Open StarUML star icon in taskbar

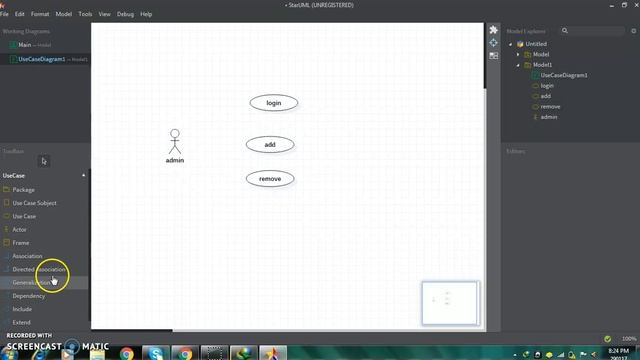click(273, 353)
